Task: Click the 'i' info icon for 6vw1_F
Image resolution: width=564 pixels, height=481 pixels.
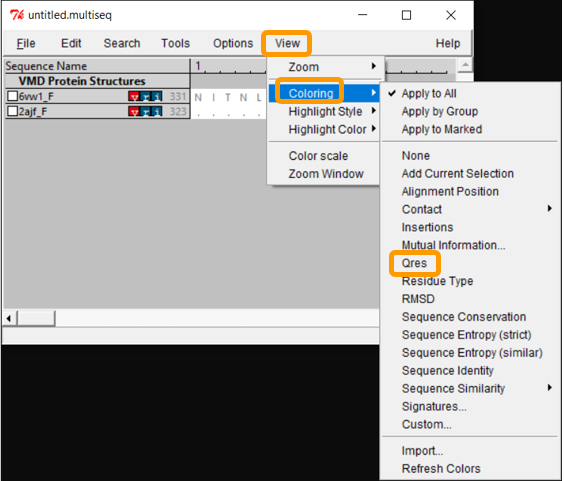Action: [x=156, y=96]
